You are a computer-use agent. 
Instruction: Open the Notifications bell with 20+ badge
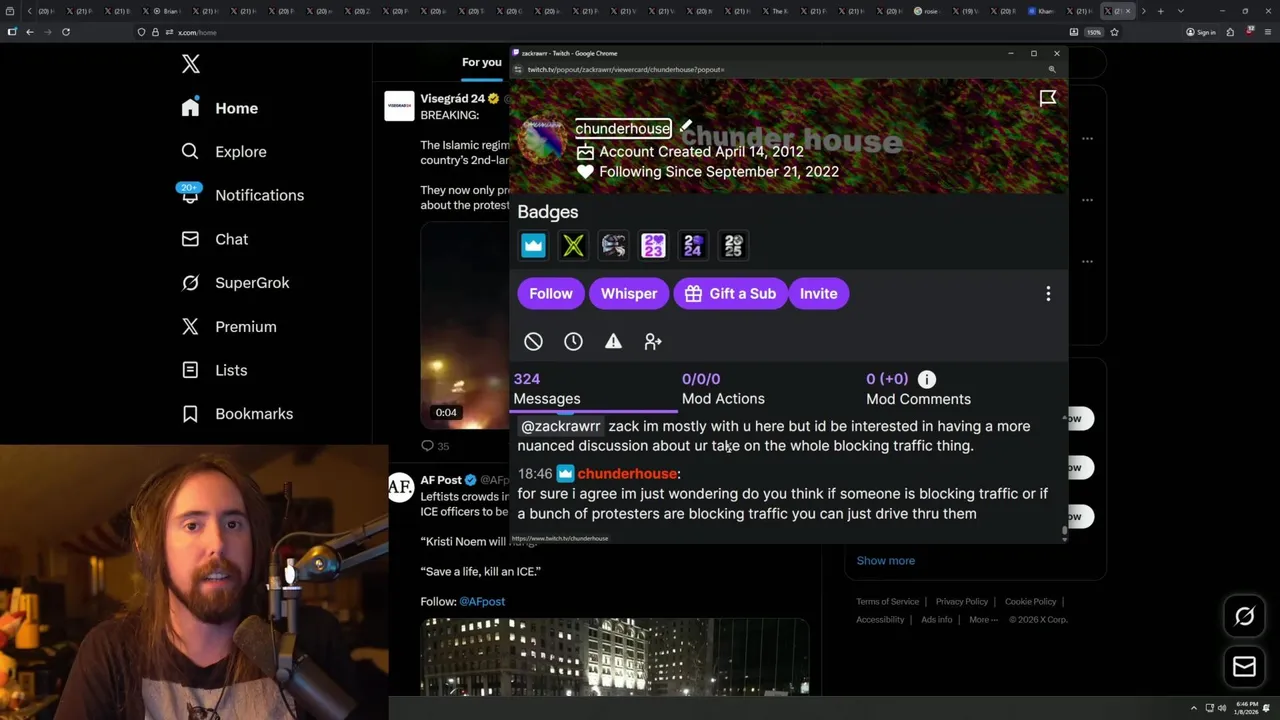tap(190, 194)
